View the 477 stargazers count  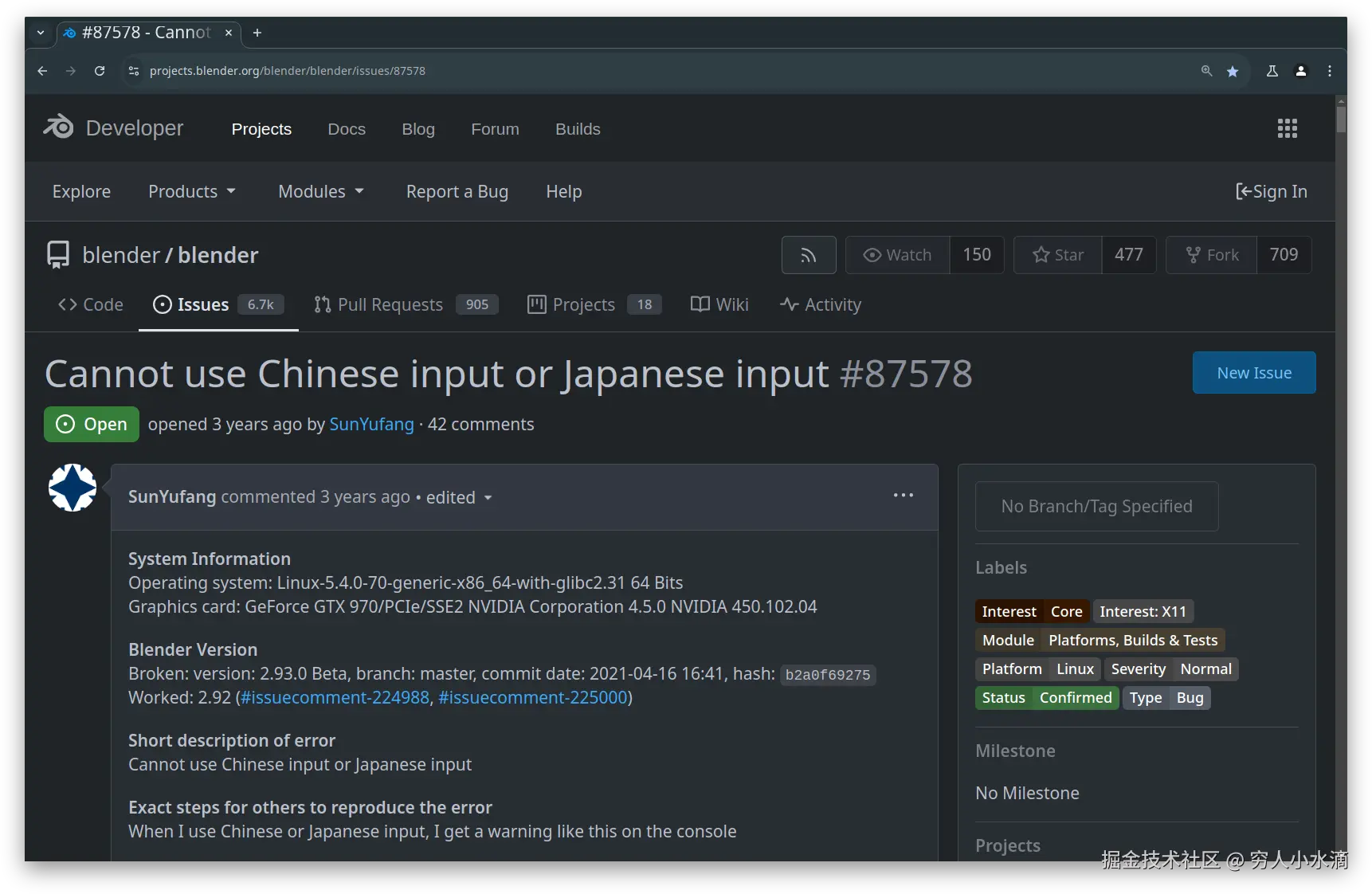point(1129,255)
